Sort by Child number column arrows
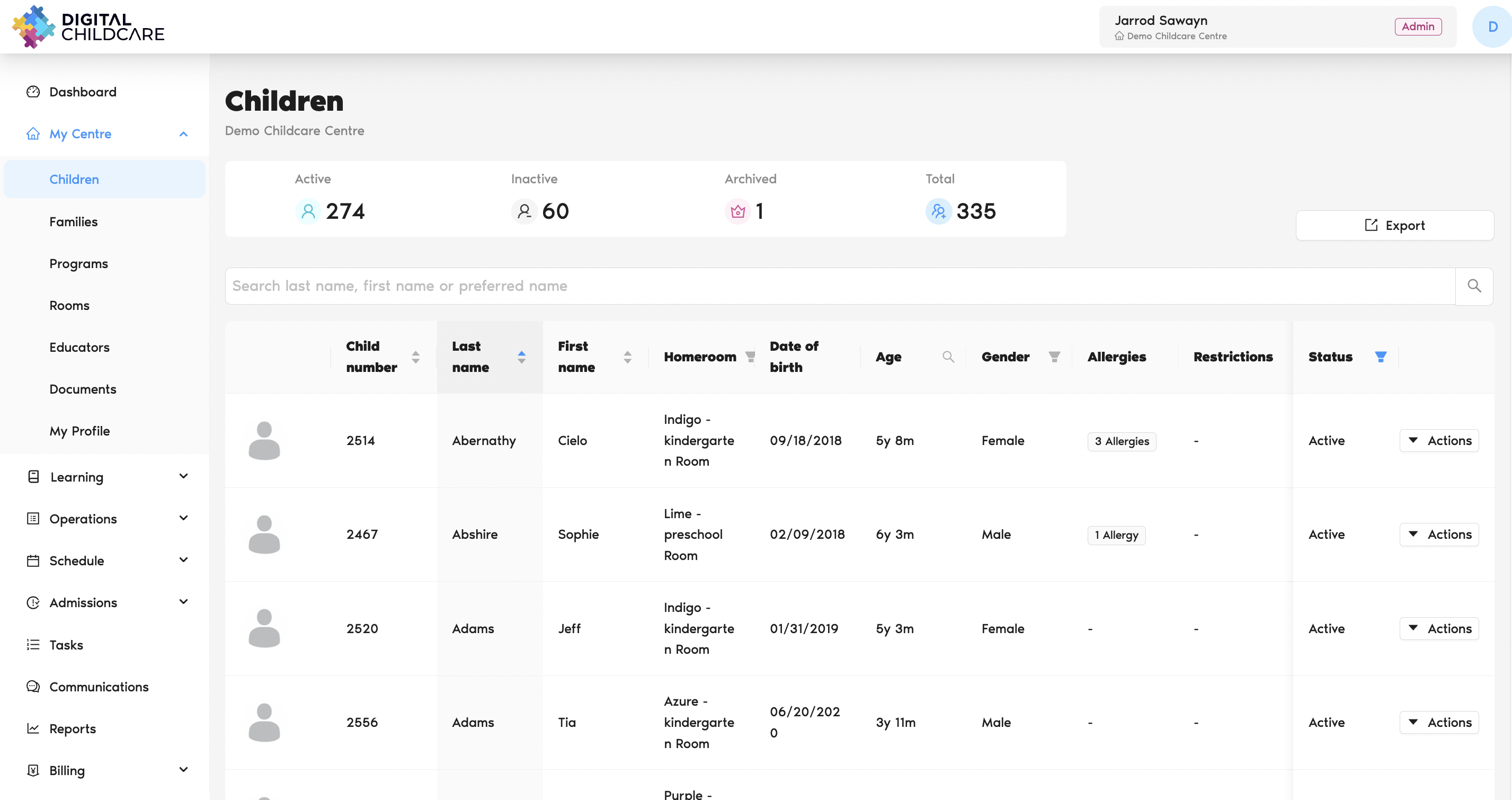This screenshot has width=1512, height=800. pos(415,356)
